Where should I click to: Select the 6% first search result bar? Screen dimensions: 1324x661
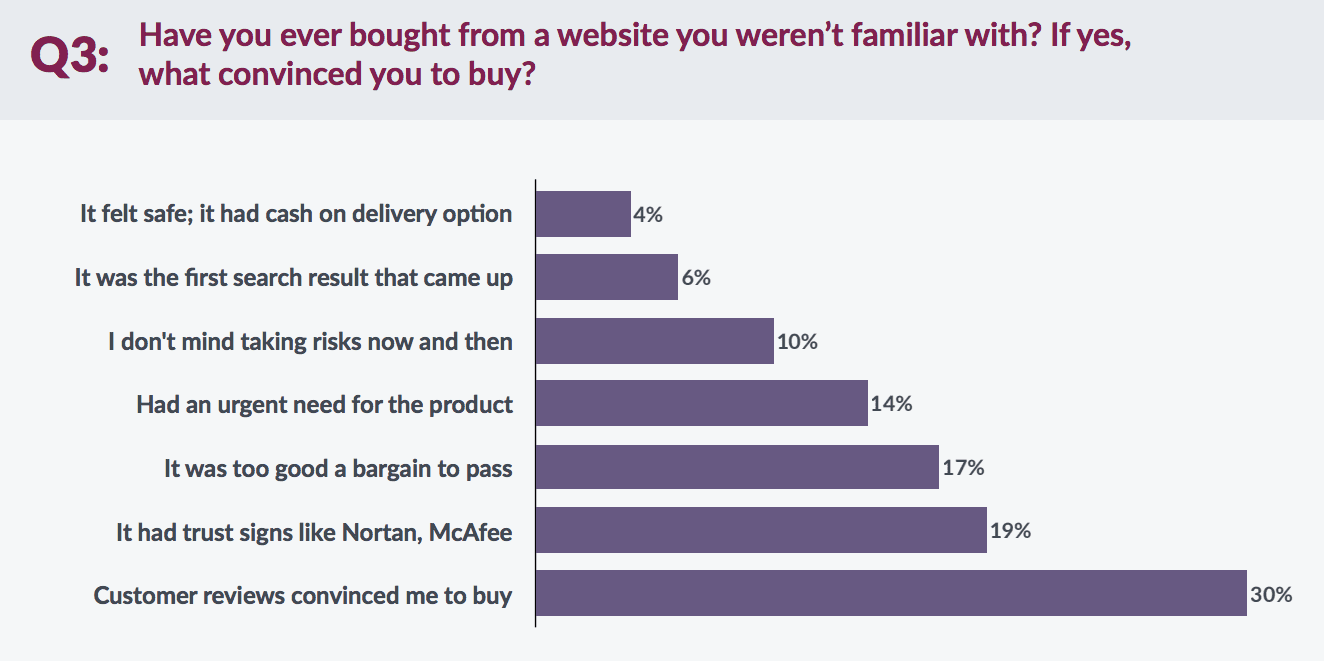point(607,277)
